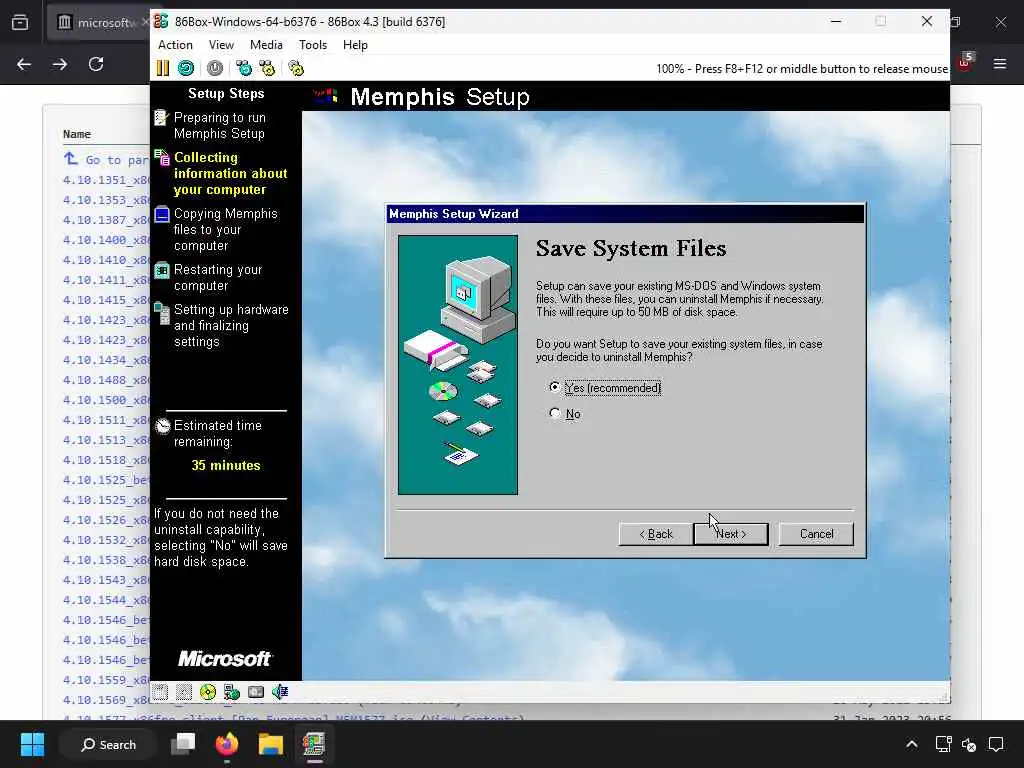1024x768 pixels.
Task: Show hidden system tray icons
Action: pyautogui.click(x=912, y=744)
